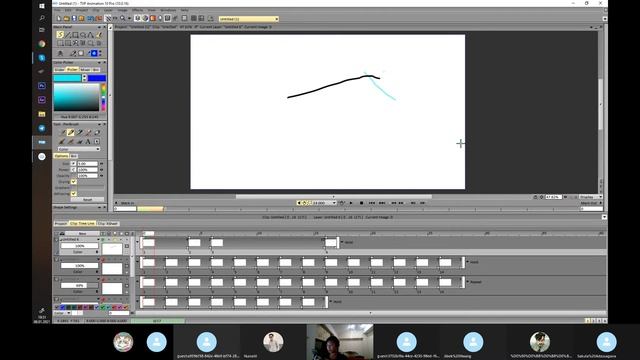Click the Reset button in tool options

(88, 200)
